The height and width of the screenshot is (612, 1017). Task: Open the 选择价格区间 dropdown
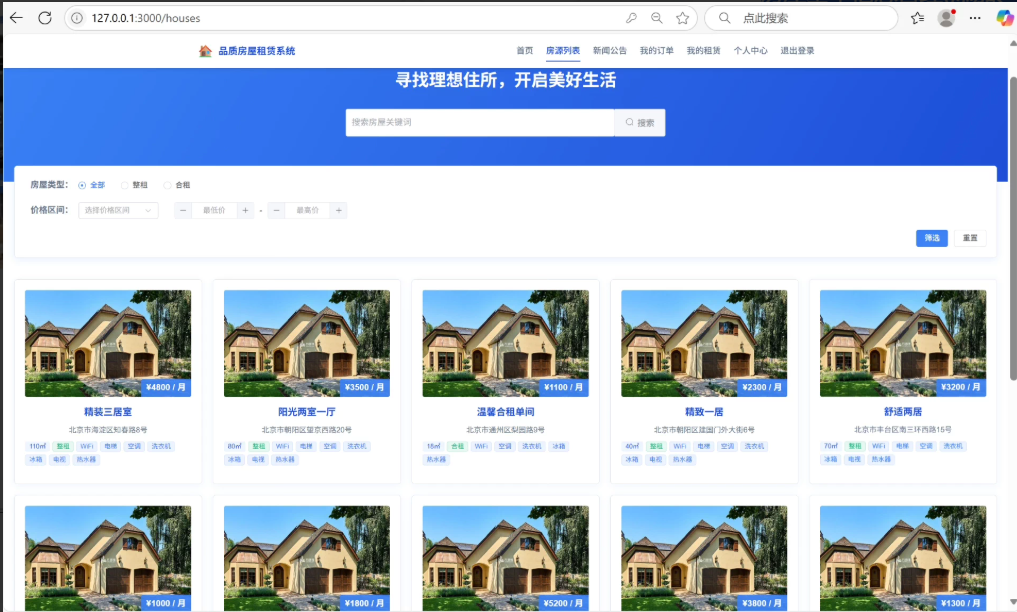118,210
